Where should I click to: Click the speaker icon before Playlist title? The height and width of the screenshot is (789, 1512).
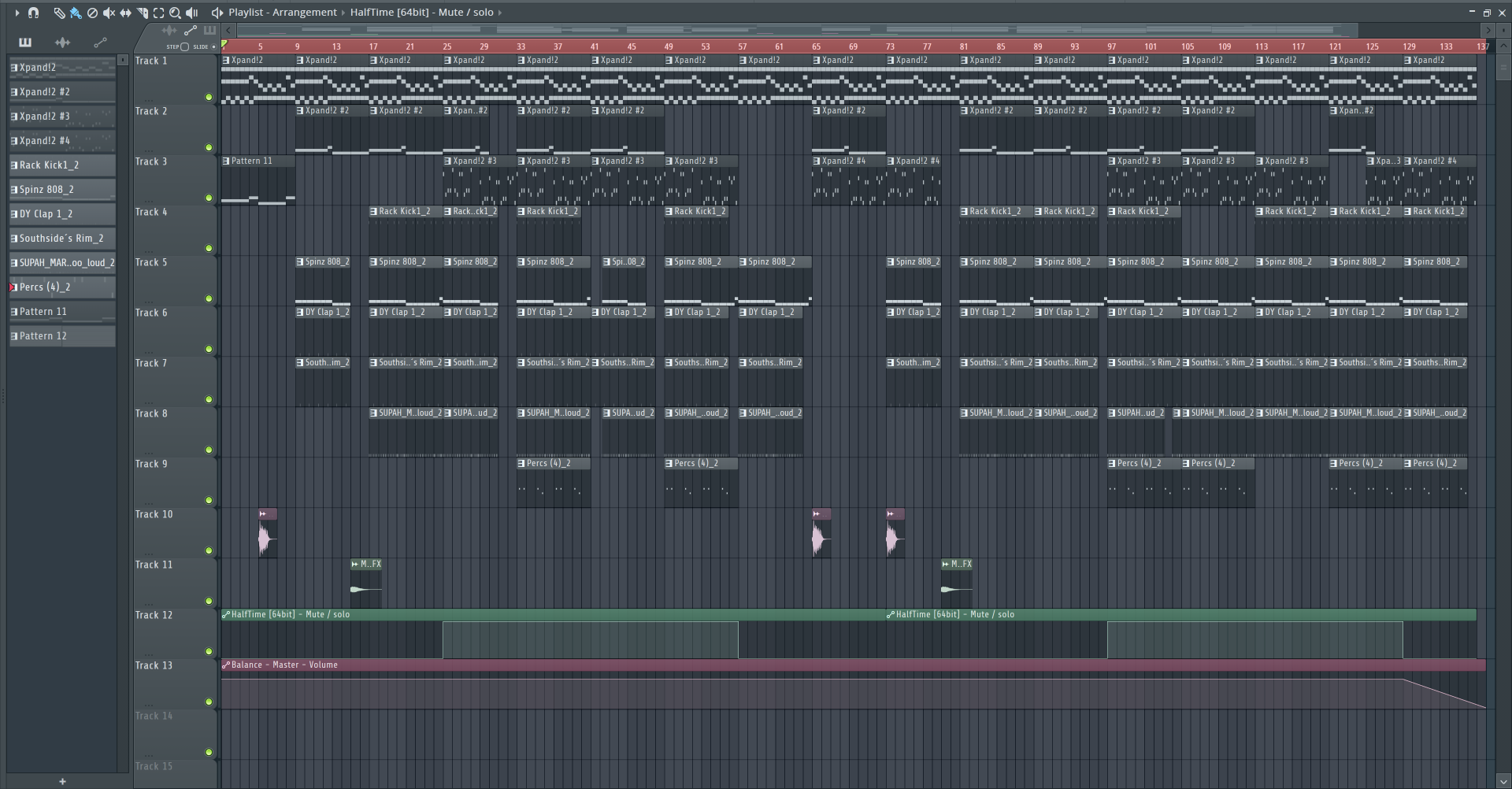(x=217, y=13)
